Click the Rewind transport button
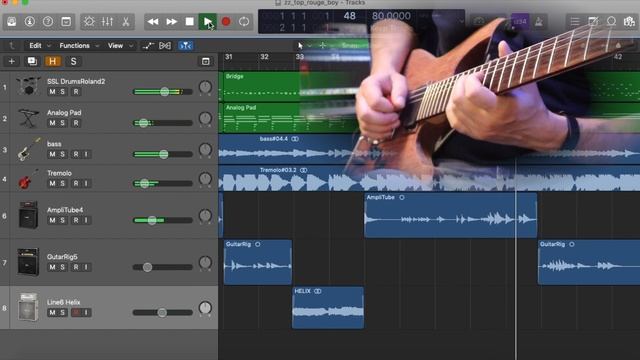The height and width of the screenshot is (360, 640). tap(153, 22)
